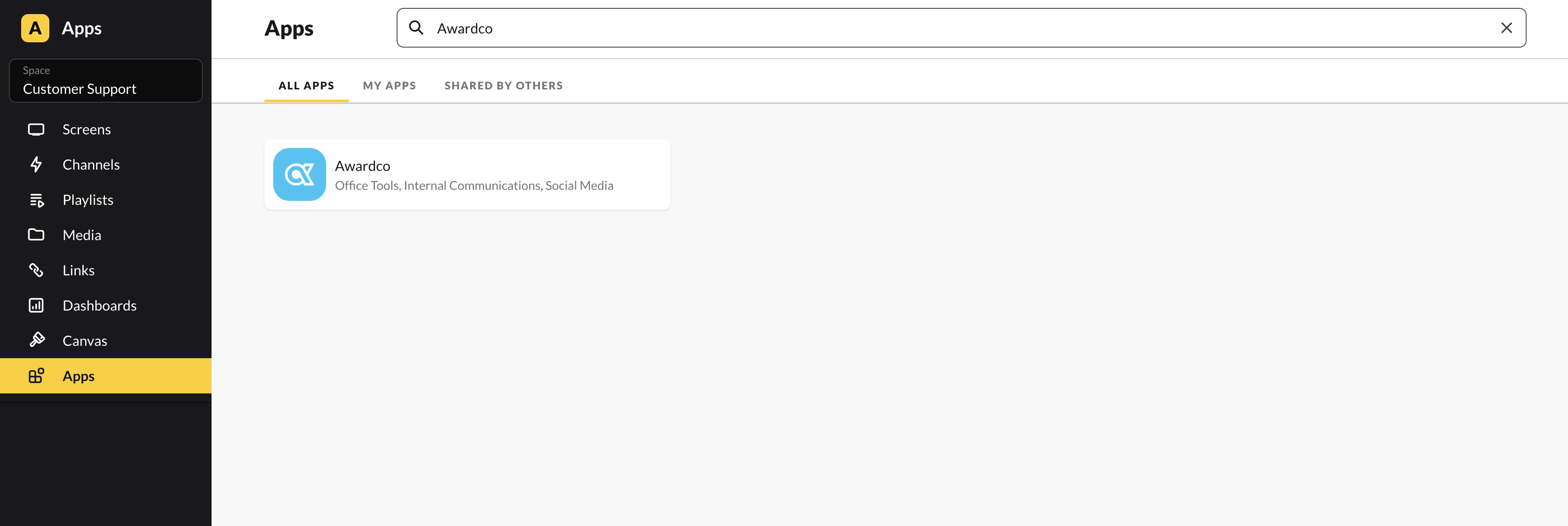
Task: Click the Canvas icon in sidebar
Action: pos(36,340)
